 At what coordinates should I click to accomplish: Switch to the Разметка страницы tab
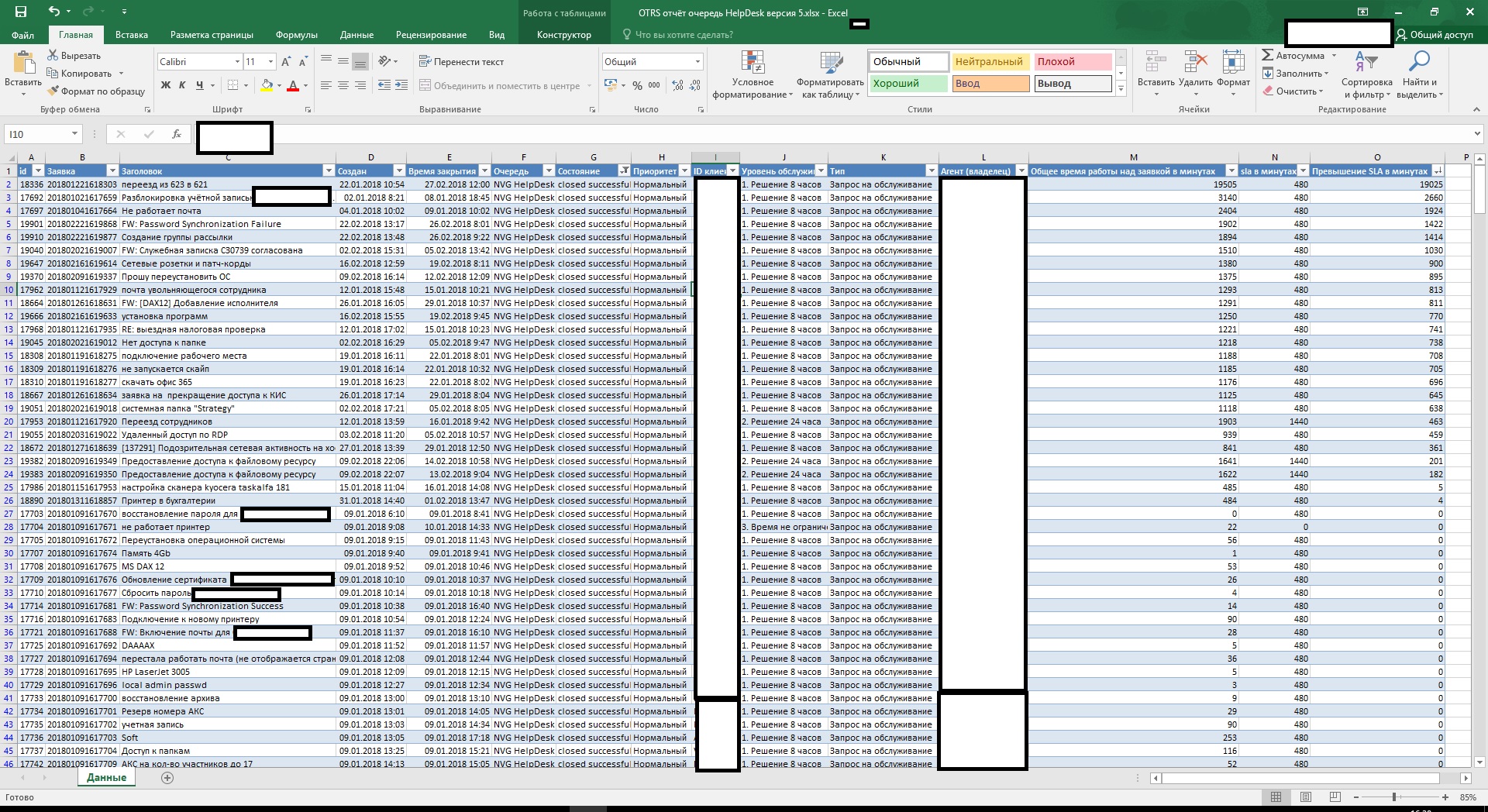tap(212, 35)
